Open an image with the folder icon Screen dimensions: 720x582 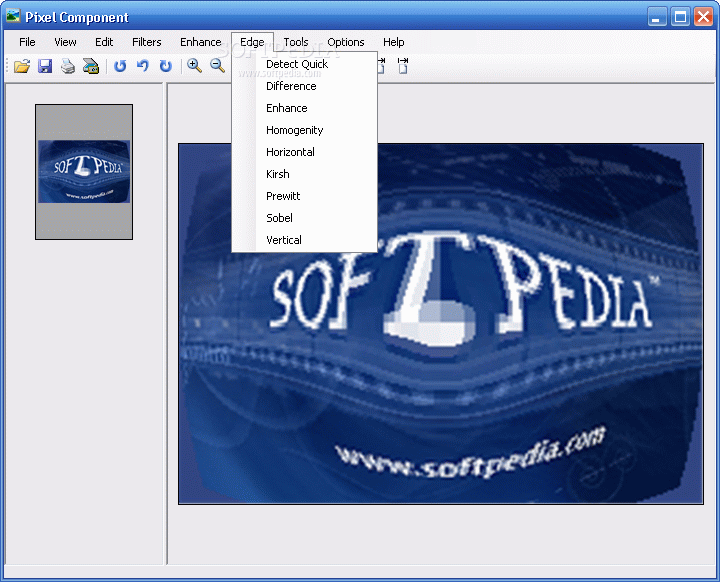[22, 66]
